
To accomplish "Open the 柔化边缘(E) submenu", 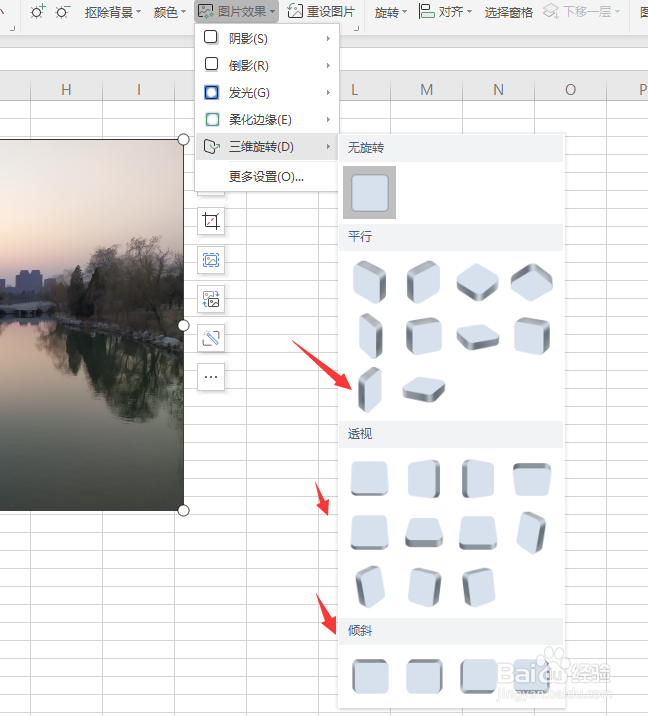I will click(x=267, y=119).
